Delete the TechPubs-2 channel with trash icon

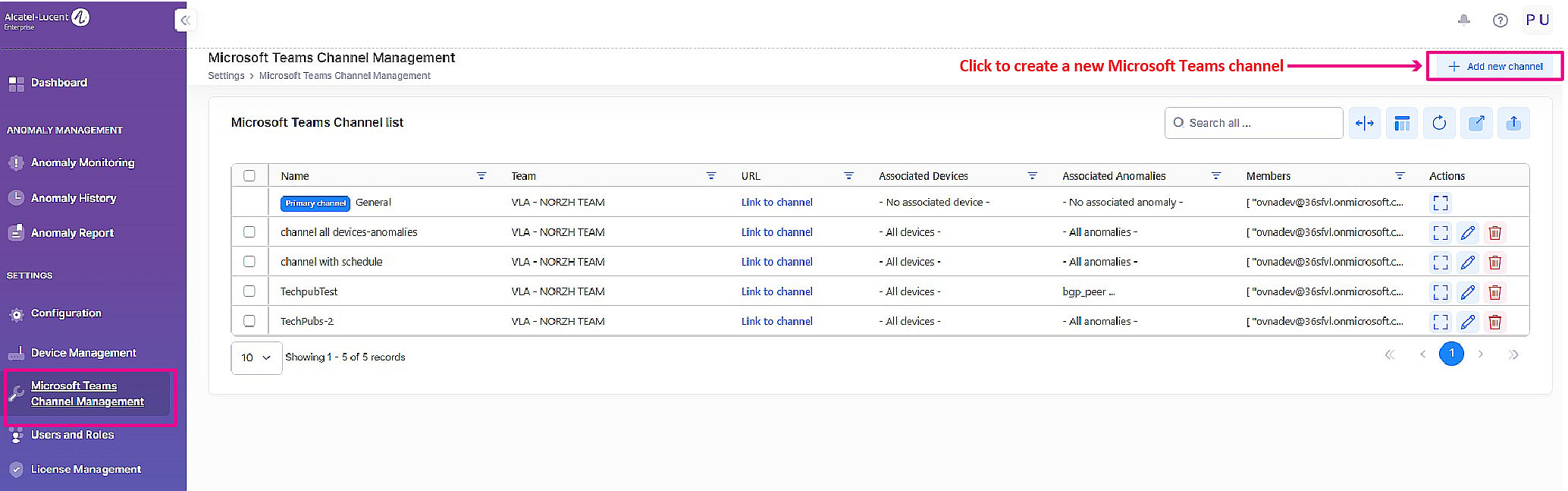1494,322
